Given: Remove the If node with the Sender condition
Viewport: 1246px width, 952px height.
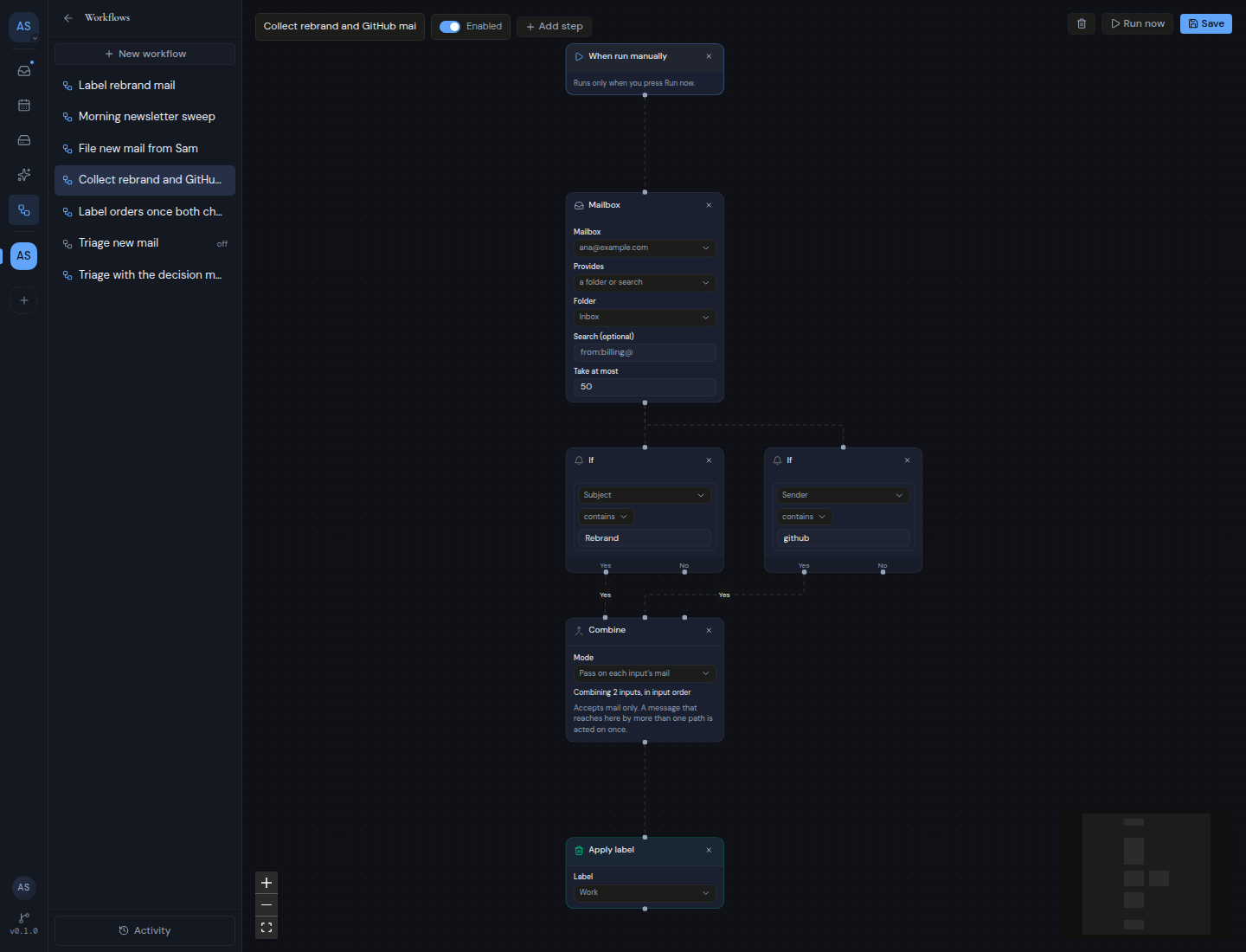Looking at the screenshot, I should click(x=907, y=460).
